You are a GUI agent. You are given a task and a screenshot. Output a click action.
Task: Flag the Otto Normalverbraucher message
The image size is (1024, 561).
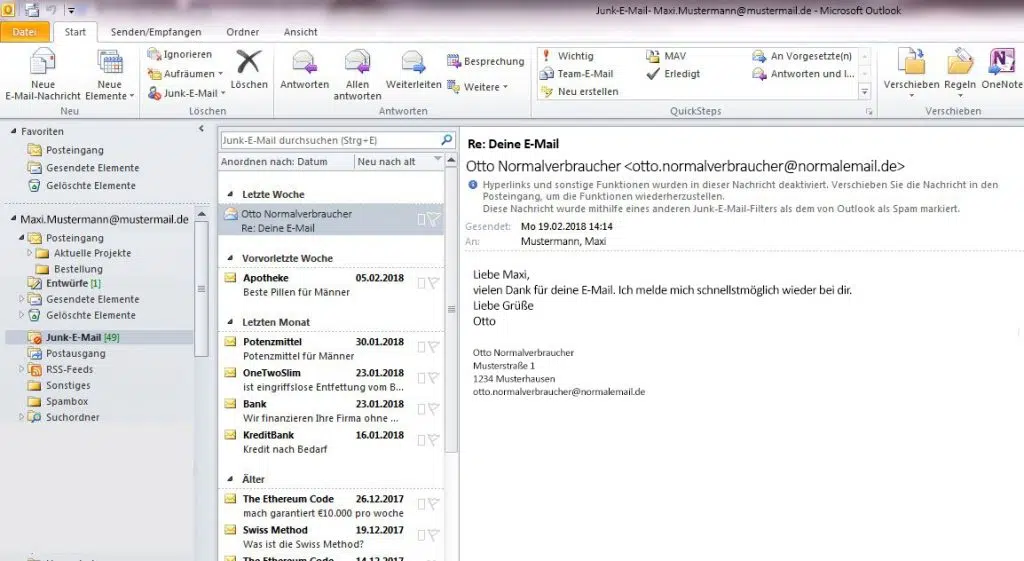pos(433,219)
